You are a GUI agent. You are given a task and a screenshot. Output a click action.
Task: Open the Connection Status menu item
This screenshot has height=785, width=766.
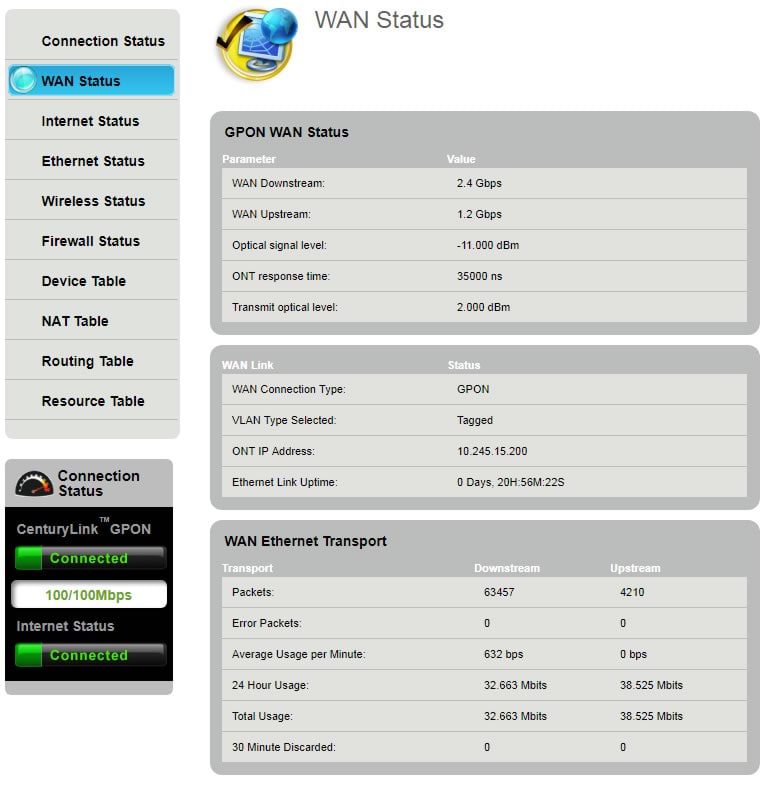pos(102,41)
